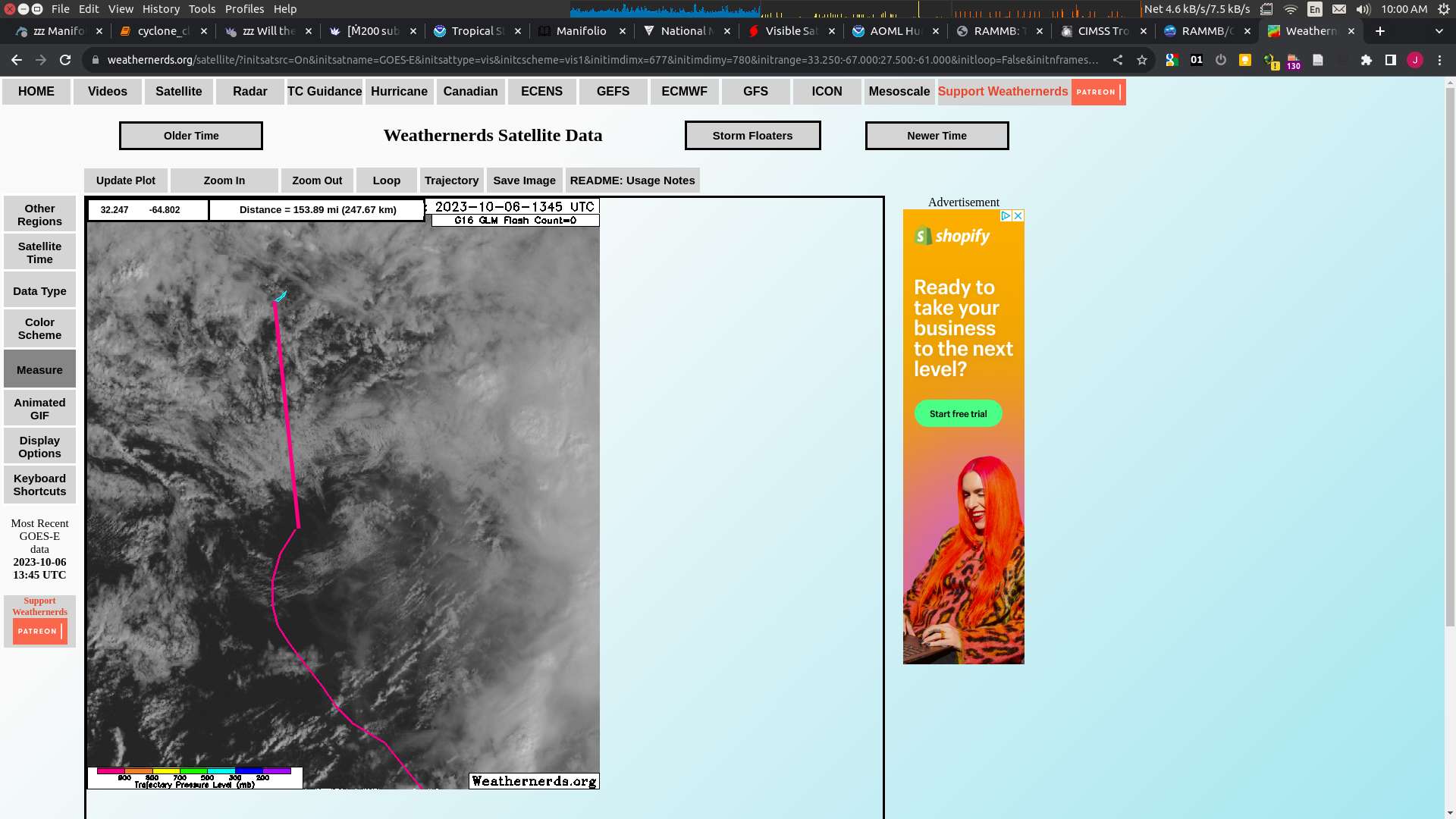The width and height of the screenshot is (1456, 819).
Task: Click Update Plot
Action: pos(126,180)
